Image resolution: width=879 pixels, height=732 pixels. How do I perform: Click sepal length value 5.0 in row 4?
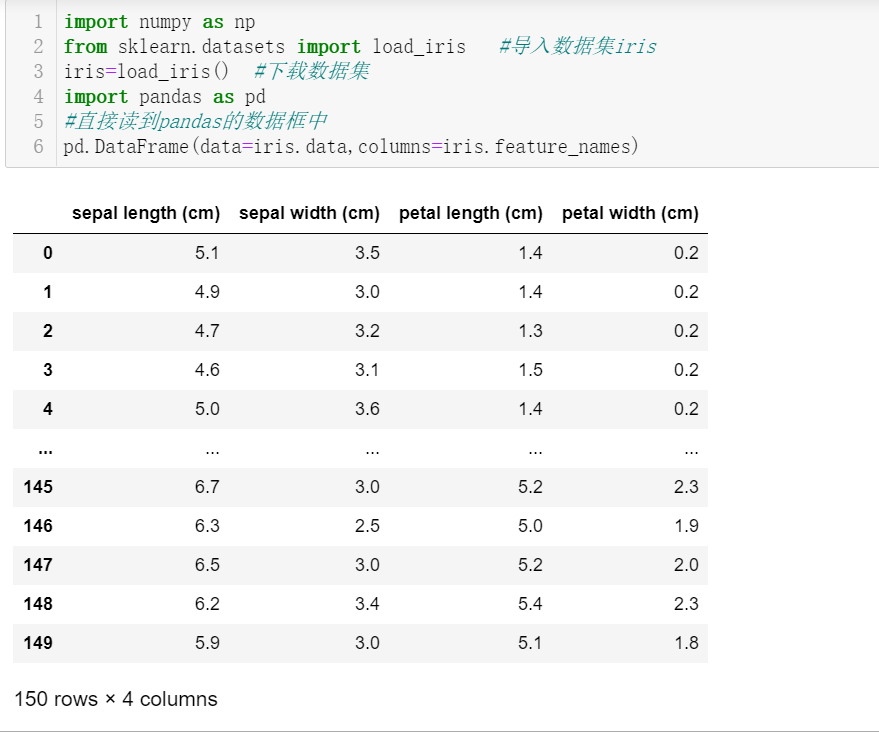[207, 409]
